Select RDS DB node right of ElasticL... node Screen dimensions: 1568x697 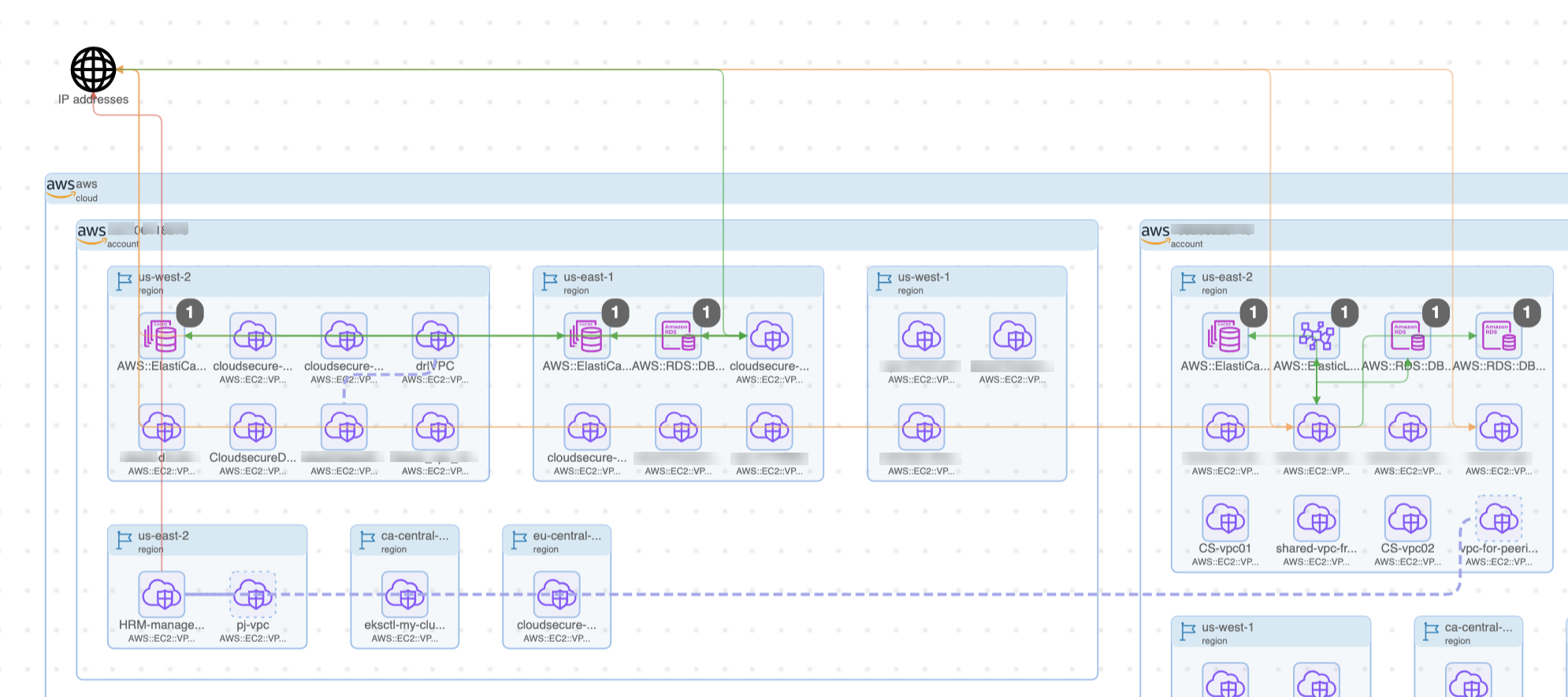pos(1408,336)
